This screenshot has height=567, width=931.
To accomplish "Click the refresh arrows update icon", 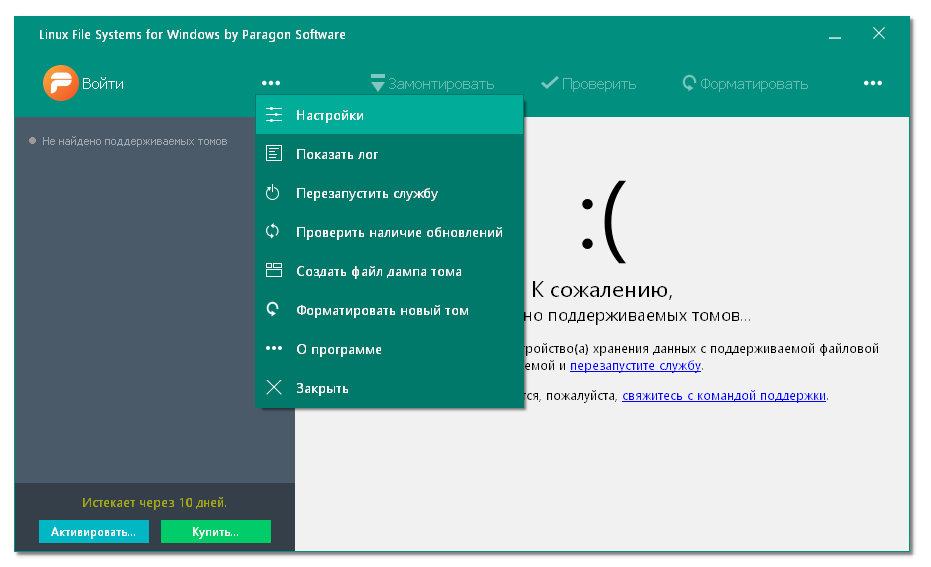I will [273, 231].
